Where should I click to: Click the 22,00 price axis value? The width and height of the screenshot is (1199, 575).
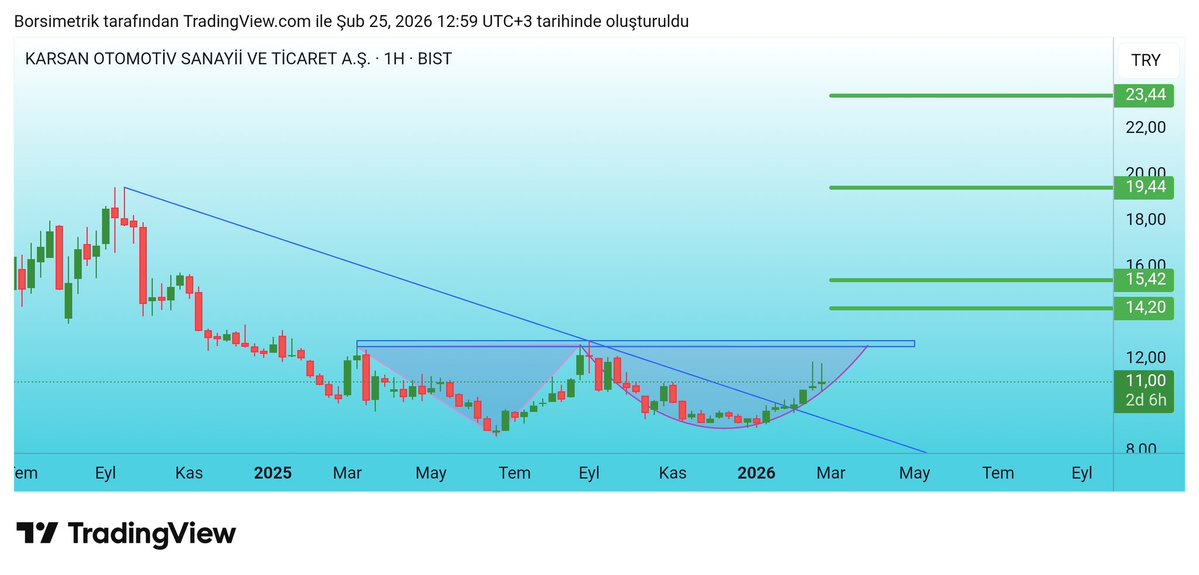[x=1145, y=127]
